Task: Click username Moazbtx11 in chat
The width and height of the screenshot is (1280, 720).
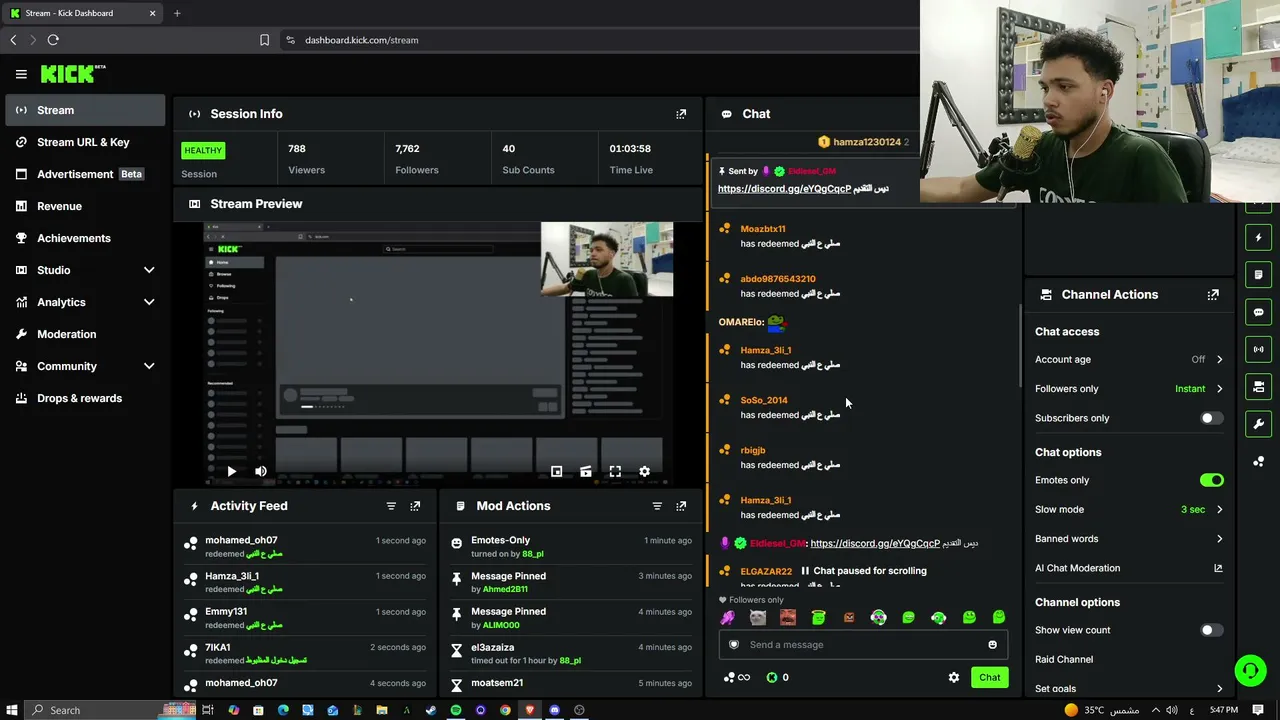Action: pyautogui.click(x=763, y=229)
